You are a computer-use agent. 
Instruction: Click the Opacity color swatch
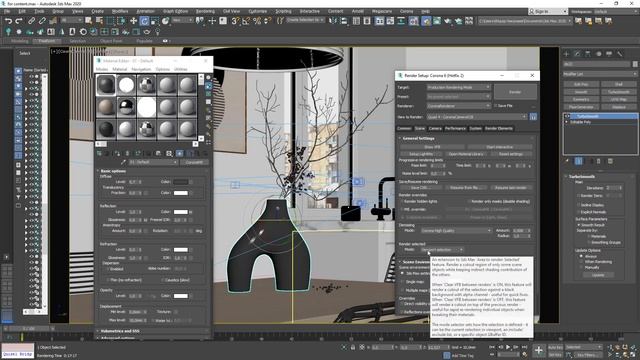180,296
